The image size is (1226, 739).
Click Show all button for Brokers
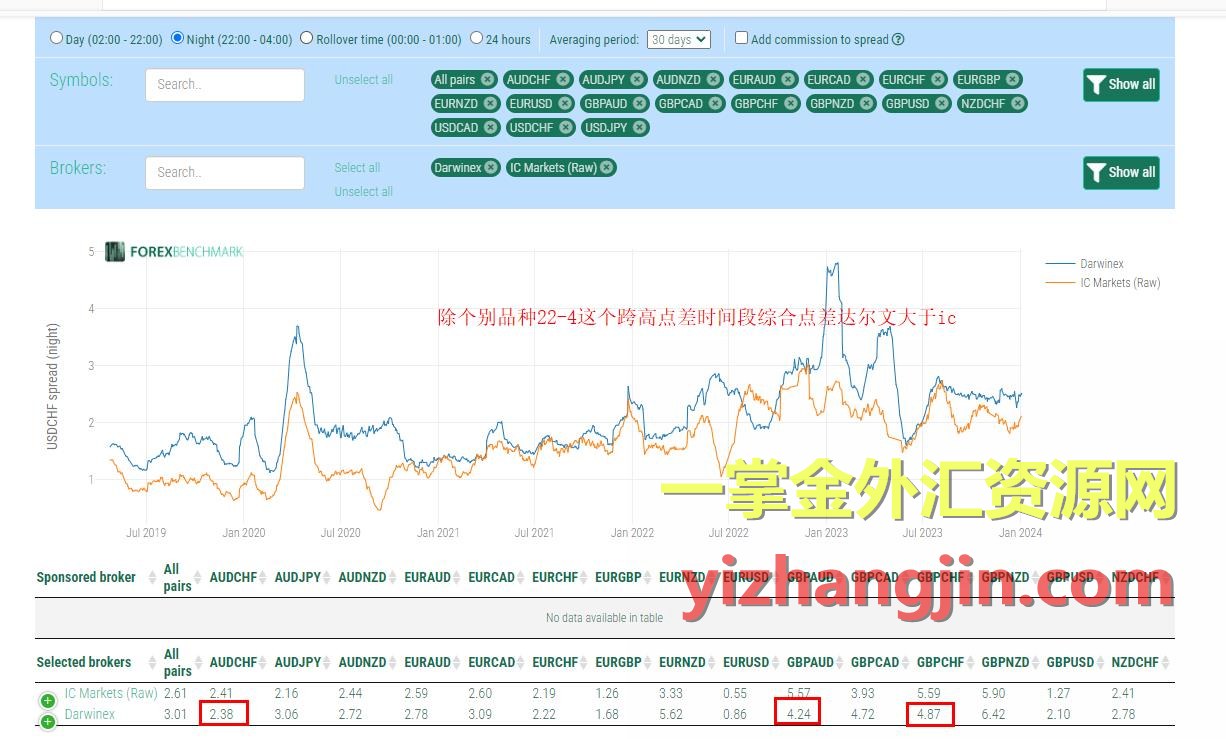(1121, 172)
